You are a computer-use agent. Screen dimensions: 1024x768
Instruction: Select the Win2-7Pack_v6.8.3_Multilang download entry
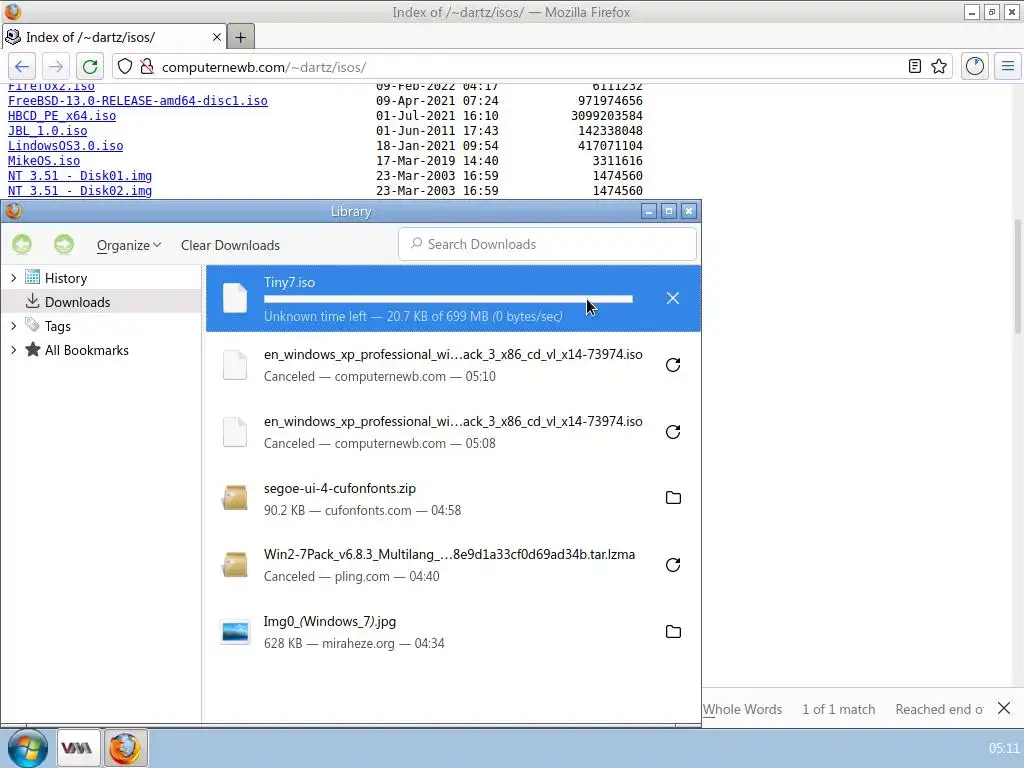pos(453,565)
